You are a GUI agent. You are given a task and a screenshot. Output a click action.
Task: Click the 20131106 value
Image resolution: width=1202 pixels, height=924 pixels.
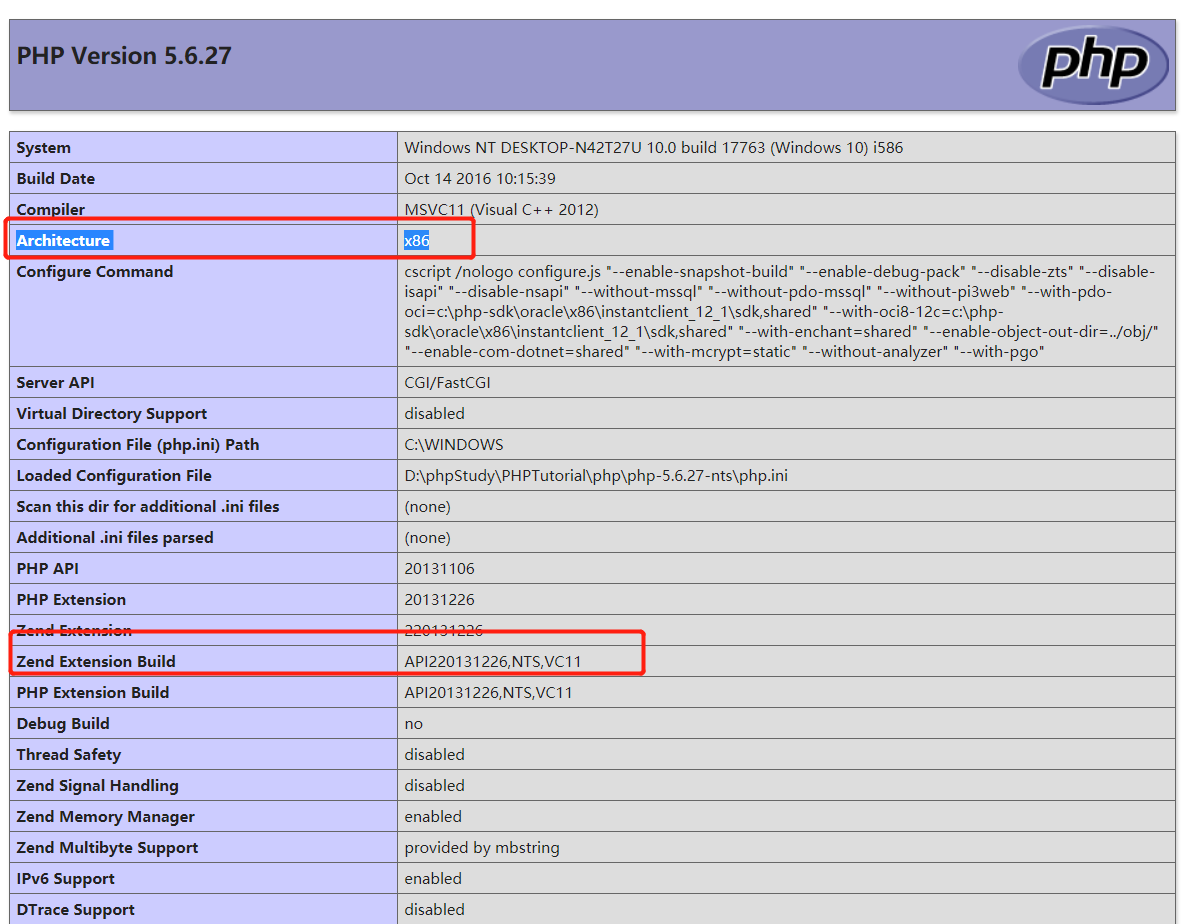pos(440,569)
